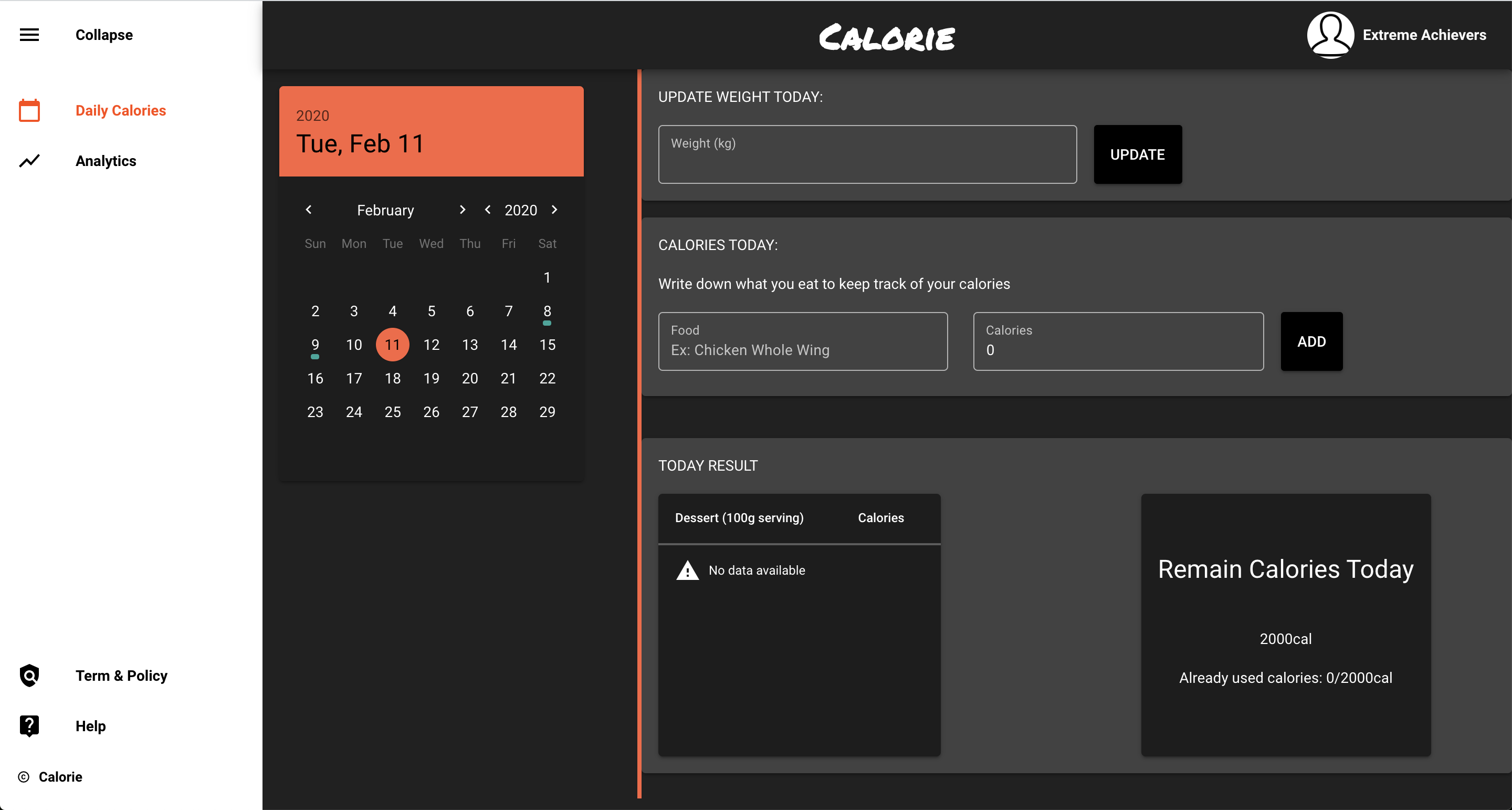The width and height of the screenshot is (1512, 810).
Task: Click the Analytics chart icon
Action: point(29,160)
